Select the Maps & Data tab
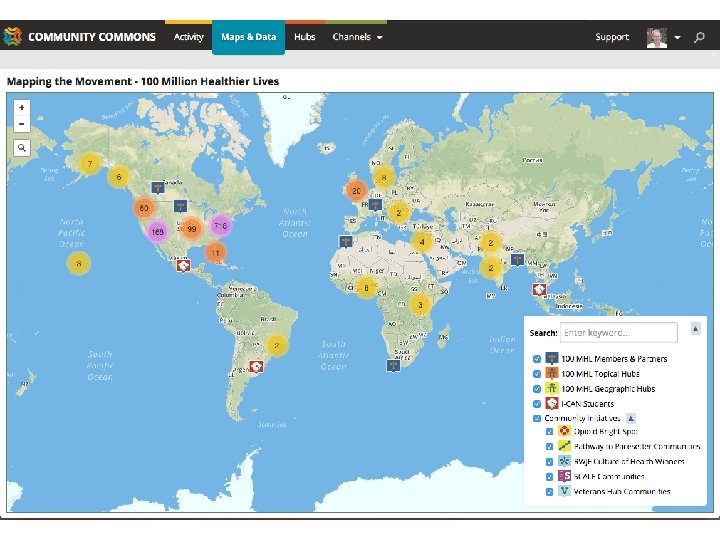The image size is (720, 540). 248,37
